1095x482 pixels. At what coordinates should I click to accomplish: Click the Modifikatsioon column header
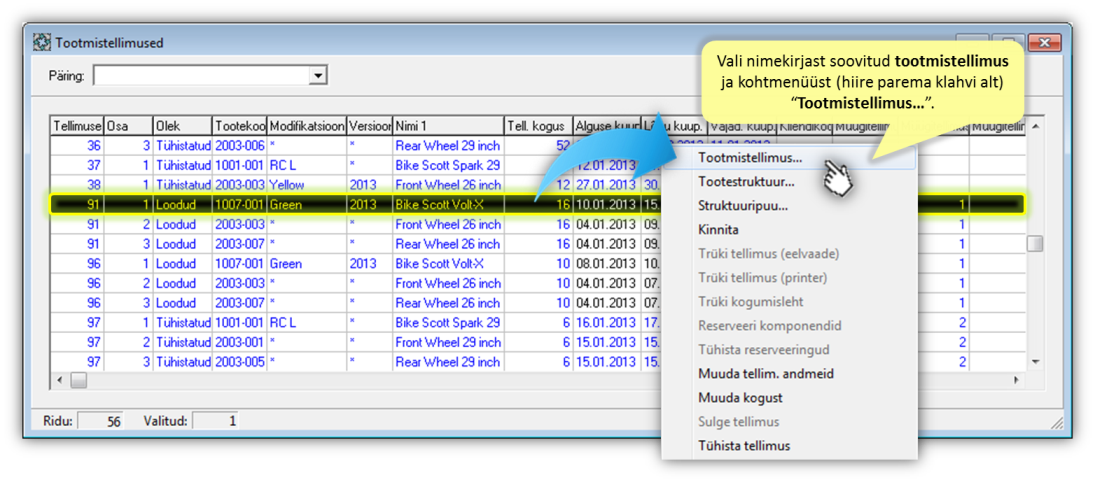(x=307, y=126)
